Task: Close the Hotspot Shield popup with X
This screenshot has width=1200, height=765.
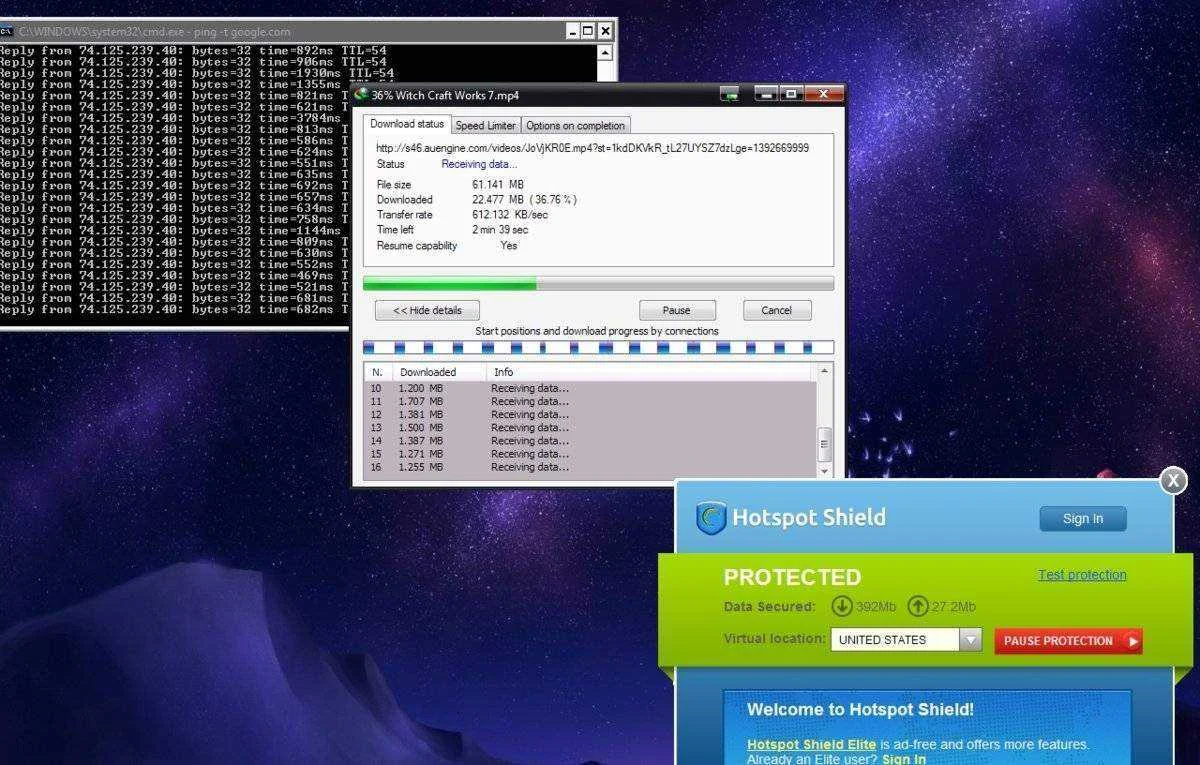Action: click(1173, 481)
